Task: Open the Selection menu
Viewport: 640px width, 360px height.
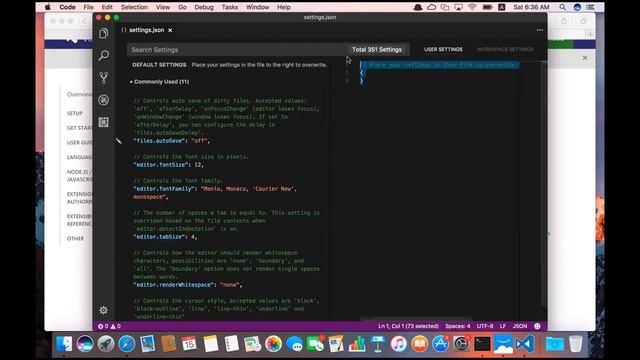Action: point(134,7)
